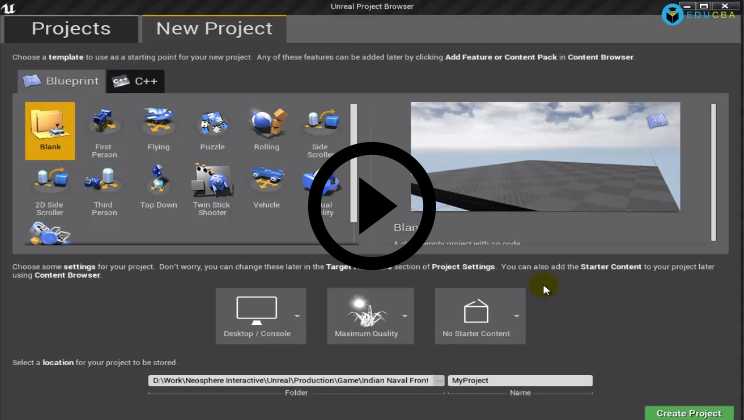Click the MyProject name field

click(x=520, y=380)
